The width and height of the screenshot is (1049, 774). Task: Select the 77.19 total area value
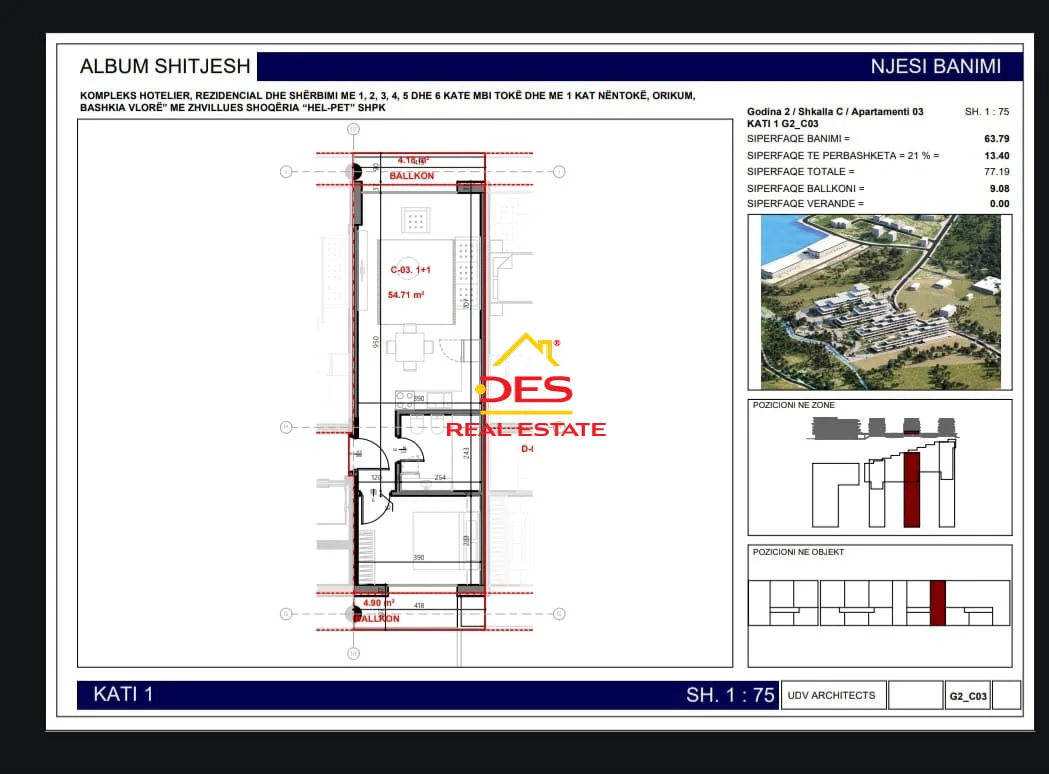tap(996, 172)
